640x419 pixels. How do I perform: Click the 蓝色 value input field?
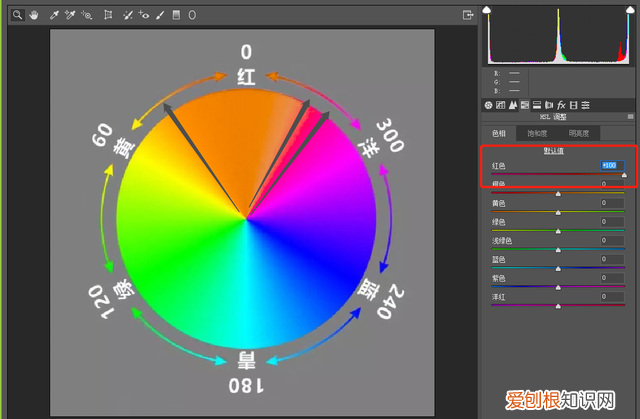click(611, 258)
